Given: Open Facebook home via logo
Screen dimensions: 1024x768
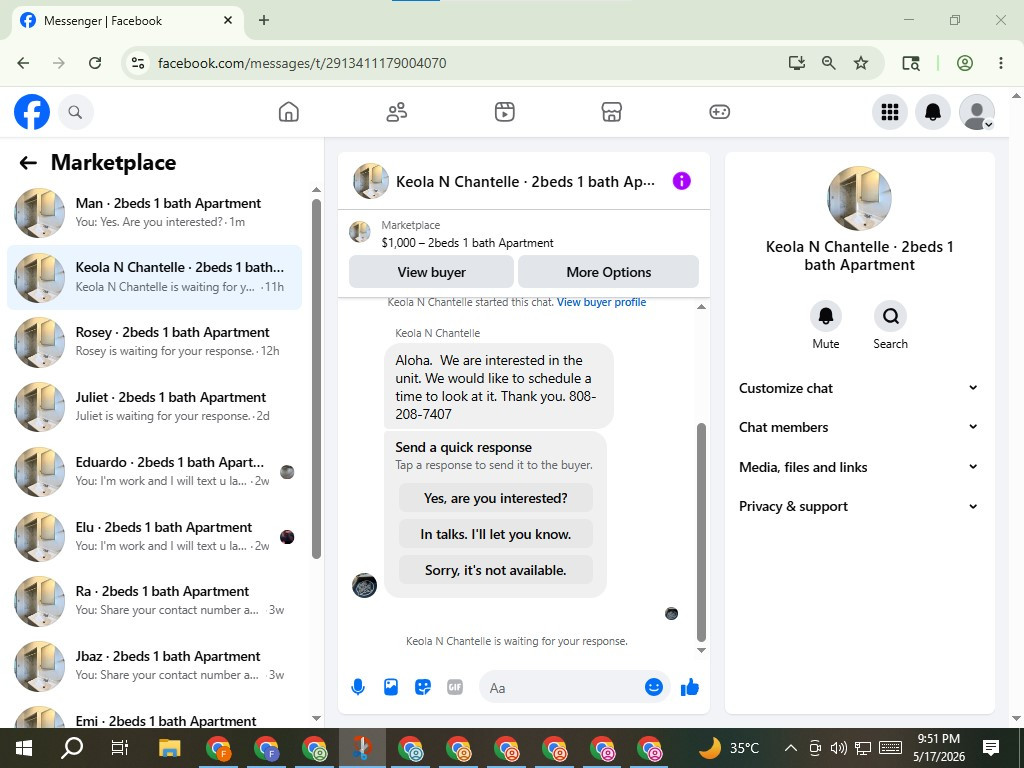Looking at the screenshot, I should coord(32,112).
